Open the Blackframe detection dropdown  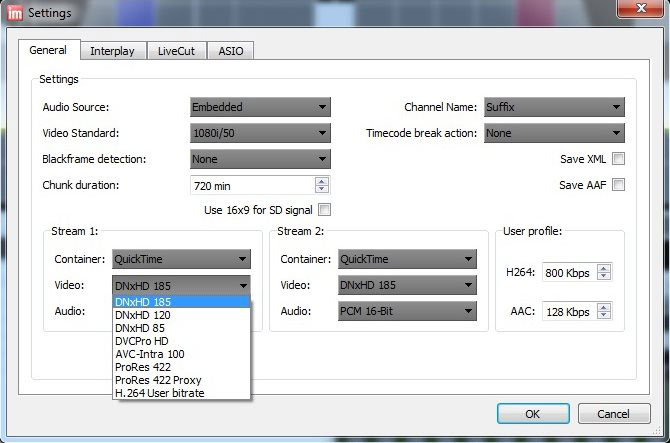(260, 159)
